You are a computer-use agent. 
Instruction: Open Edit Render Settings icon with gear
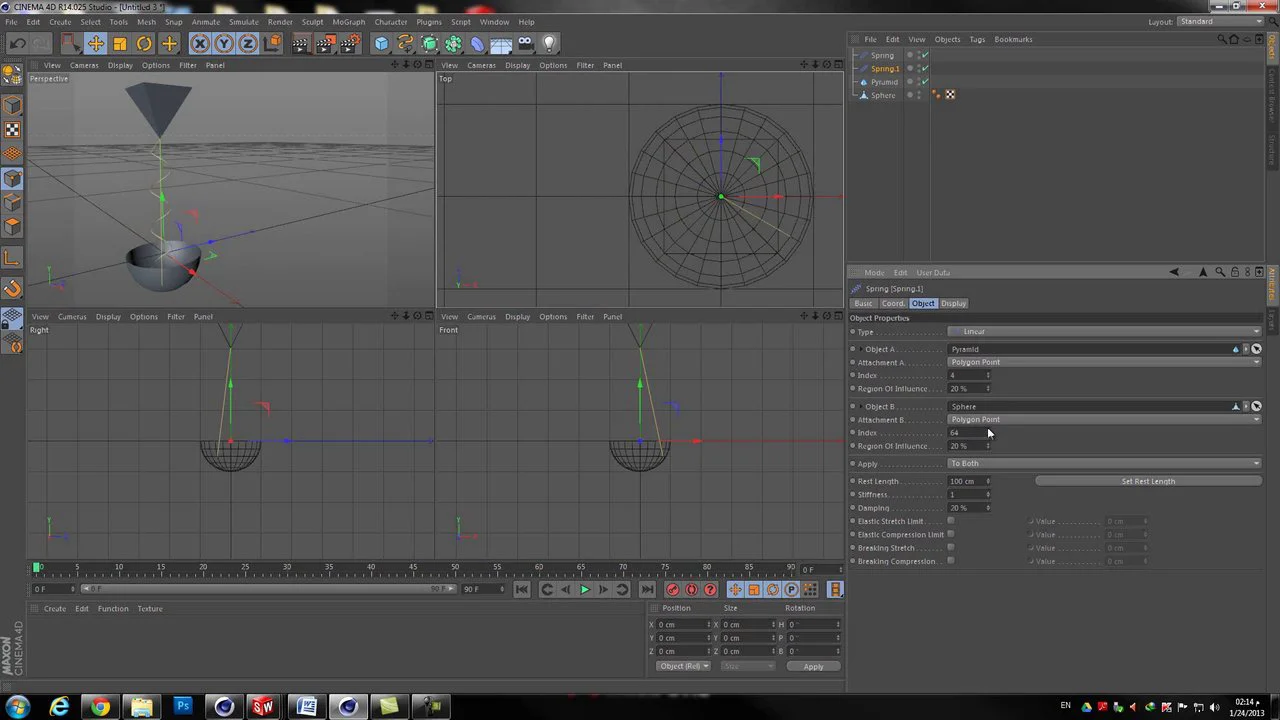(350, 43)
